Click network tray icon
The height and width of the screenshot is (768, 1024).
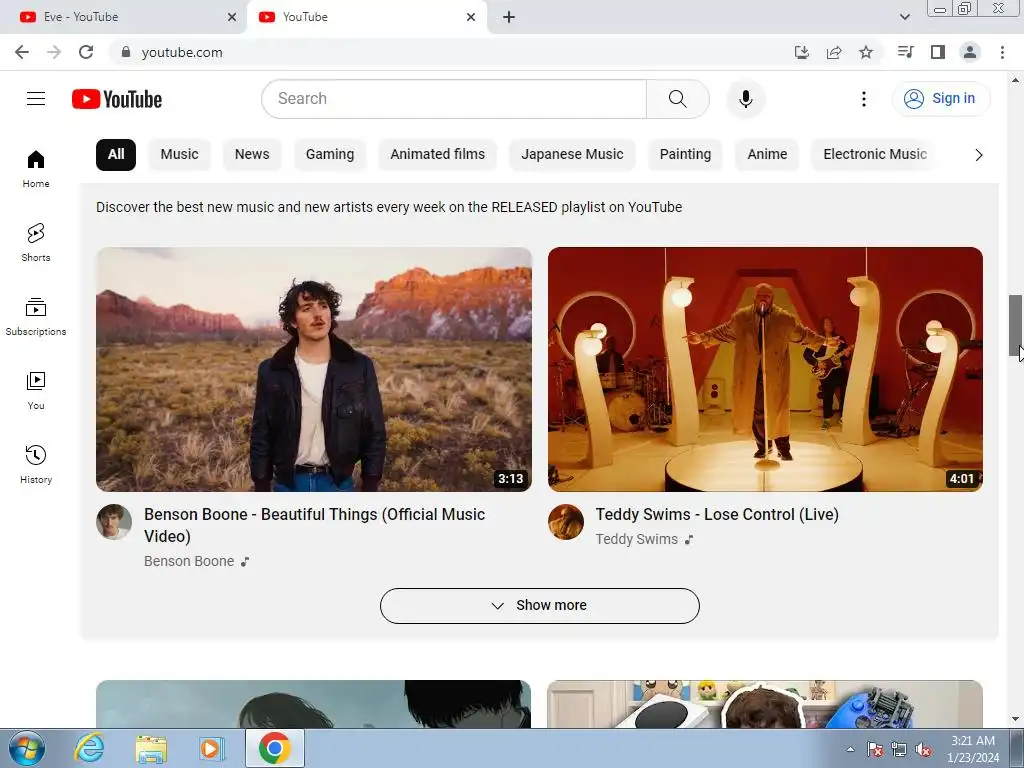(x=899, y=750)
